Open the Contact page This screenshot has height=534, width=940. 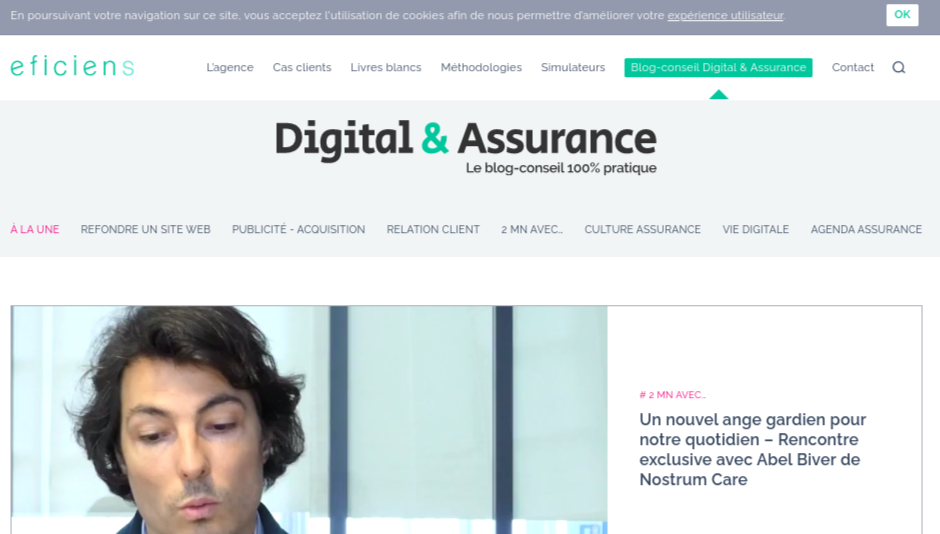pos(852,67)
